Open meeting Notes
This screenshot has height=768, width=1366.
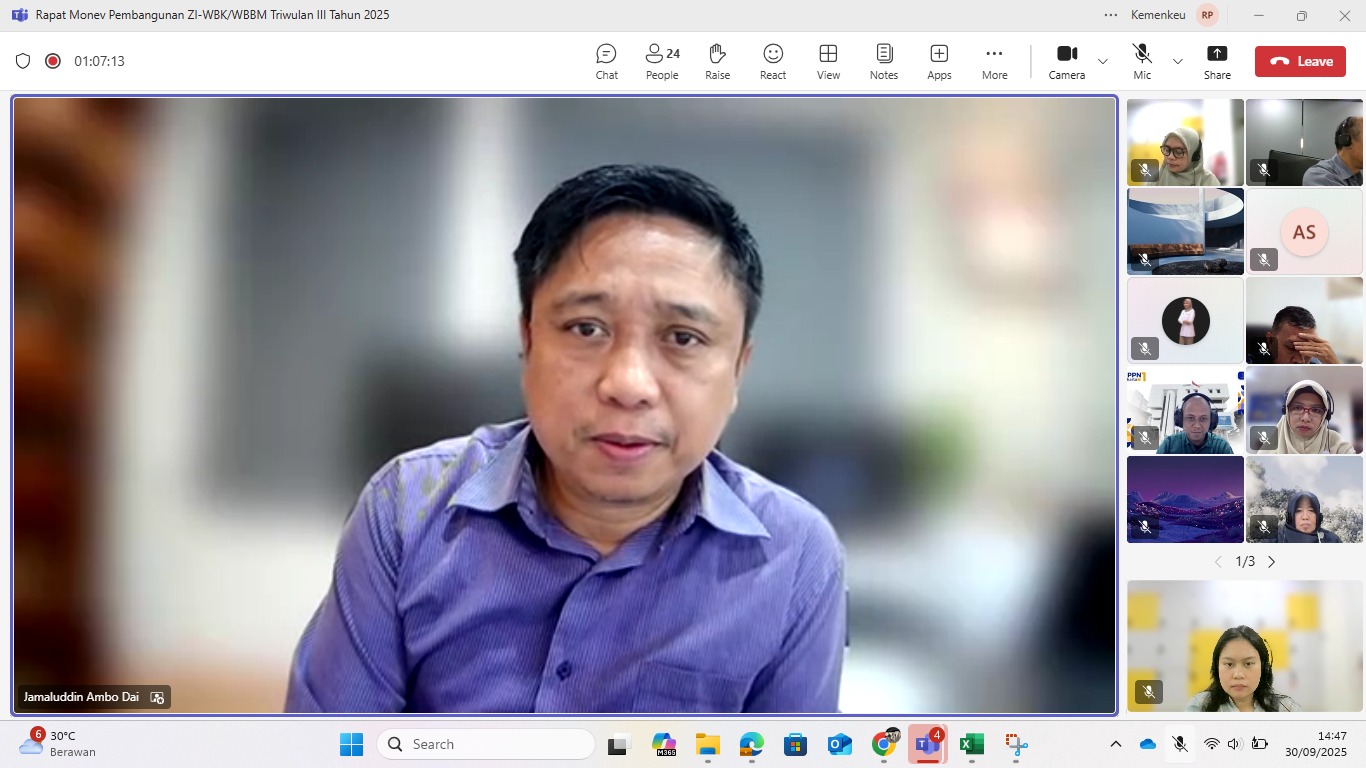(x=883, y=61)
